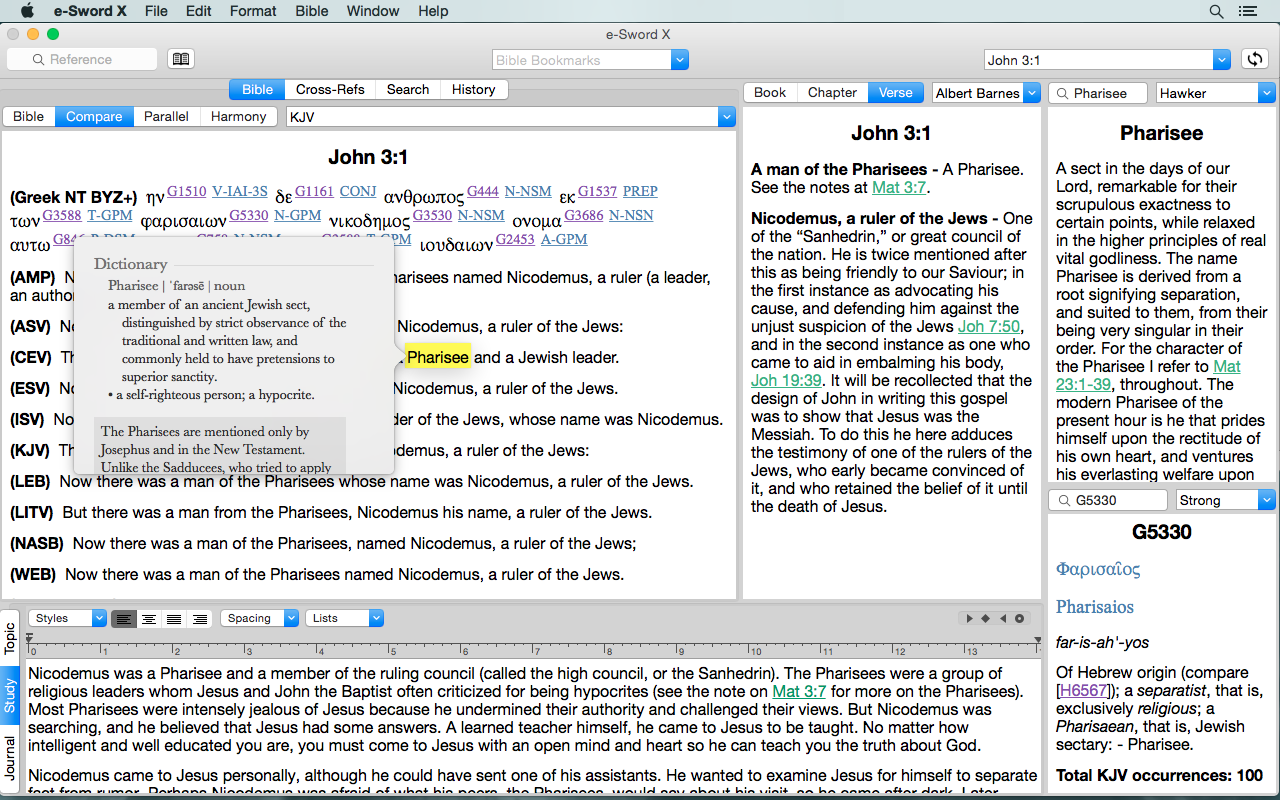Open the Bible reading view book icon
Image resolution: width=1280 pixels, height=800 pixels.
tap(180, 59)
